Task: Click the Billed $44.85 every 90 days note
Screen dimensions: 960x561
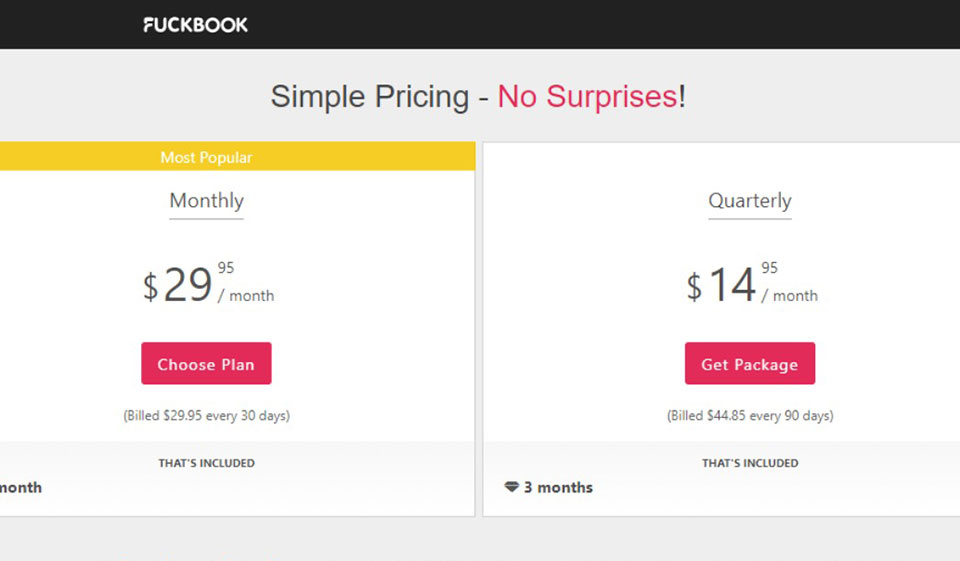Action: (x=749, y=415)
